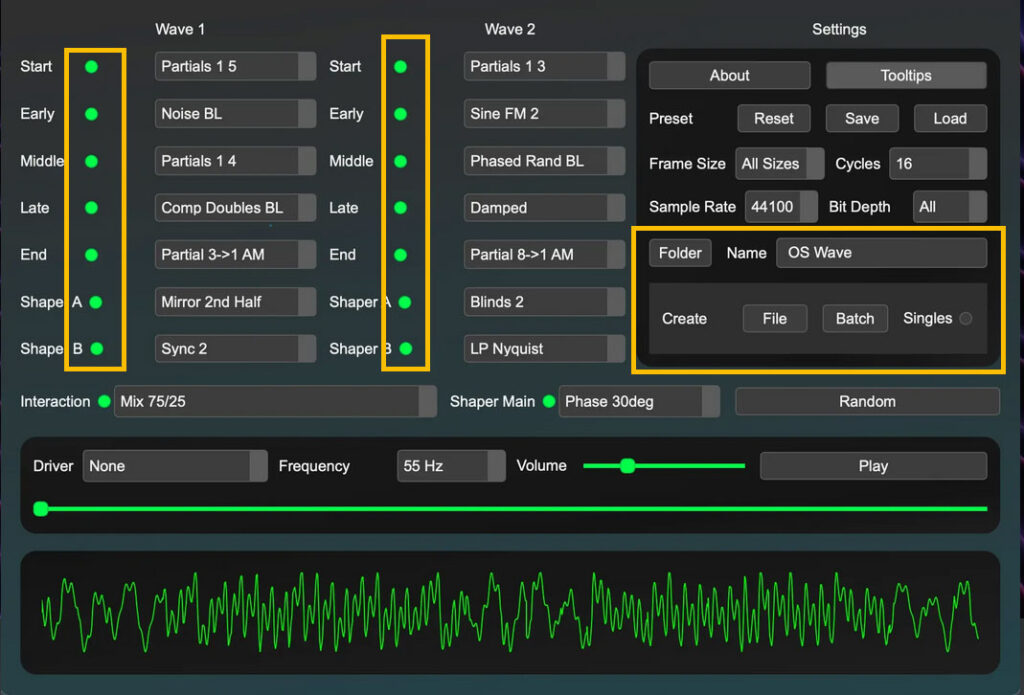Image resolution: width=1024 pixels, height=695 pixels.
Task: Click the Name field showing OS Wave
Action: pos(881,253)
